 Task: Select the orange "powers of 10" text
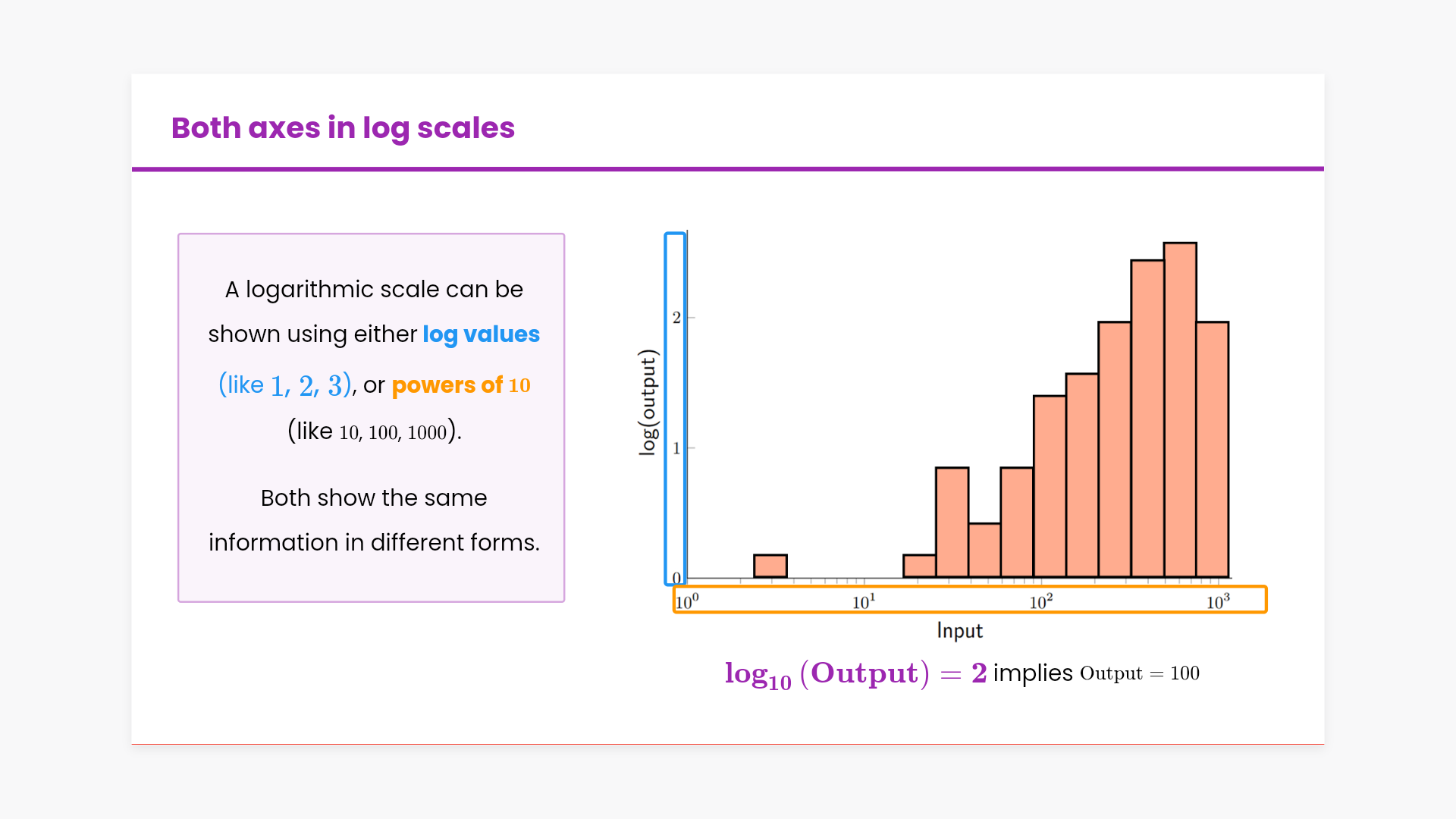[x=460, y=385]
